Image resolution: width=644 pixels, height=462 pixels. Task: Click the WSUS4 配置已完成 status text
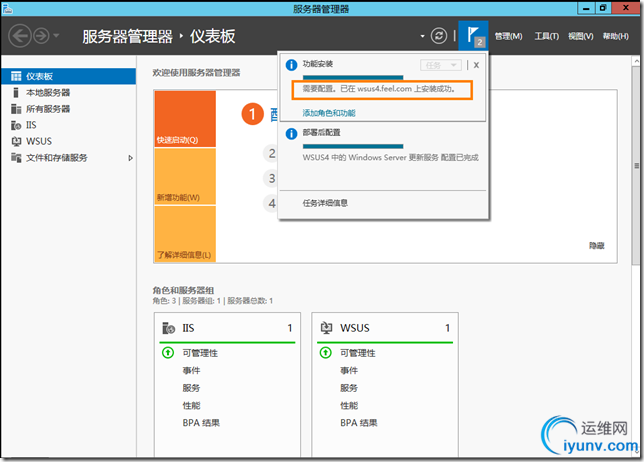[391, 158]
